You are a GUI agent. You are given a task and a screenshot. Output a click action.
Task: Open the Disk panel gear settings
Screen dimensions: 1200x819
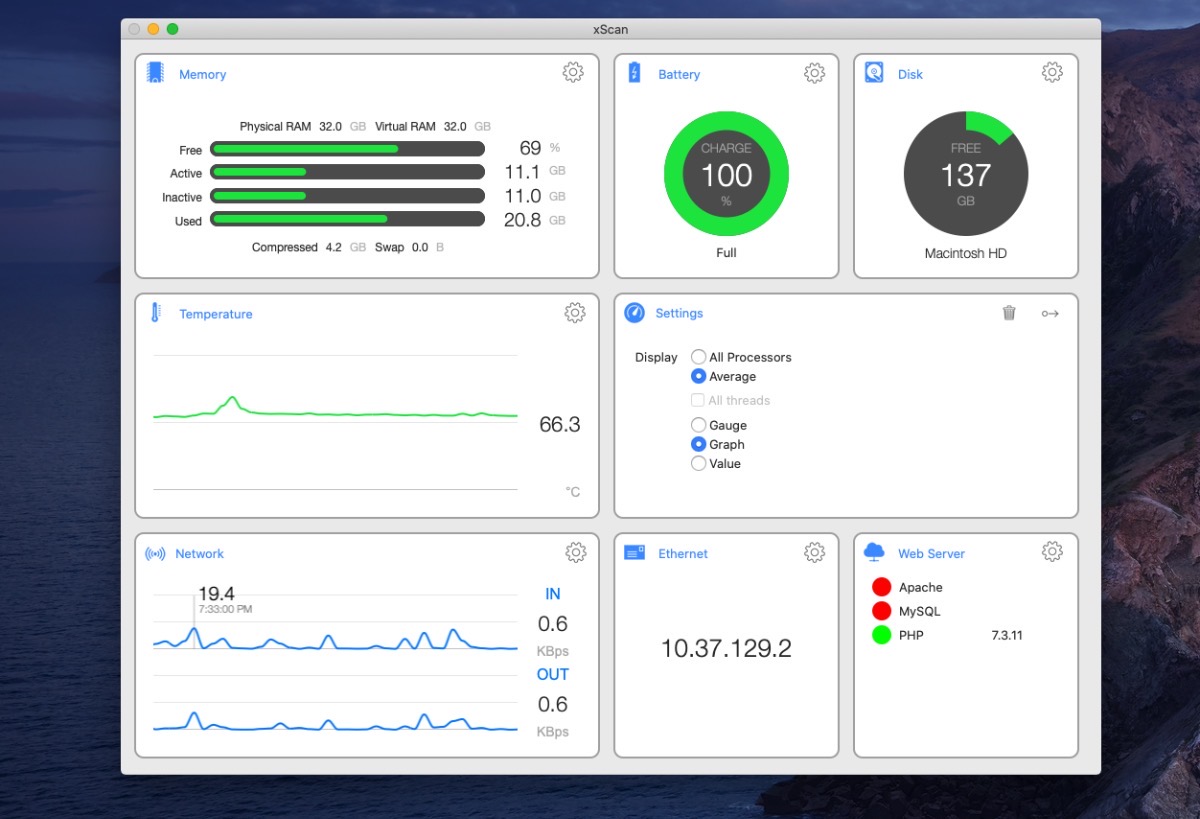[1052, 72]
